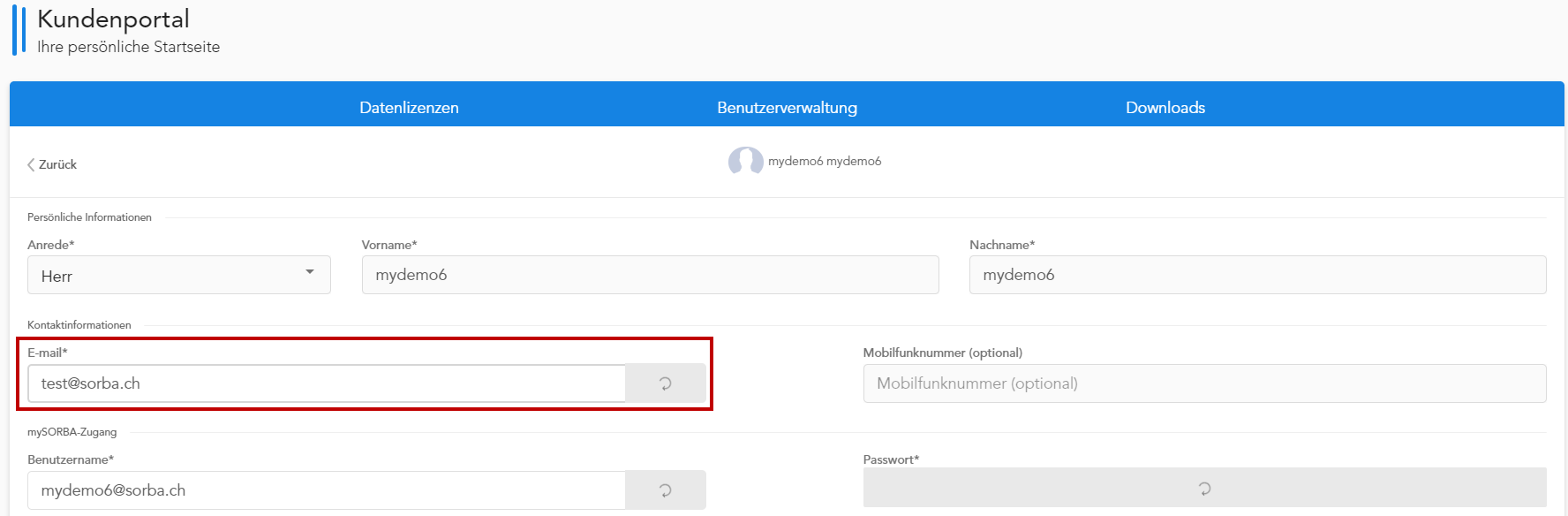This screenshot has width=1568, height=516.
Task: Click the reset icon beside the E-mail field
Action: [x=666, y=383]
